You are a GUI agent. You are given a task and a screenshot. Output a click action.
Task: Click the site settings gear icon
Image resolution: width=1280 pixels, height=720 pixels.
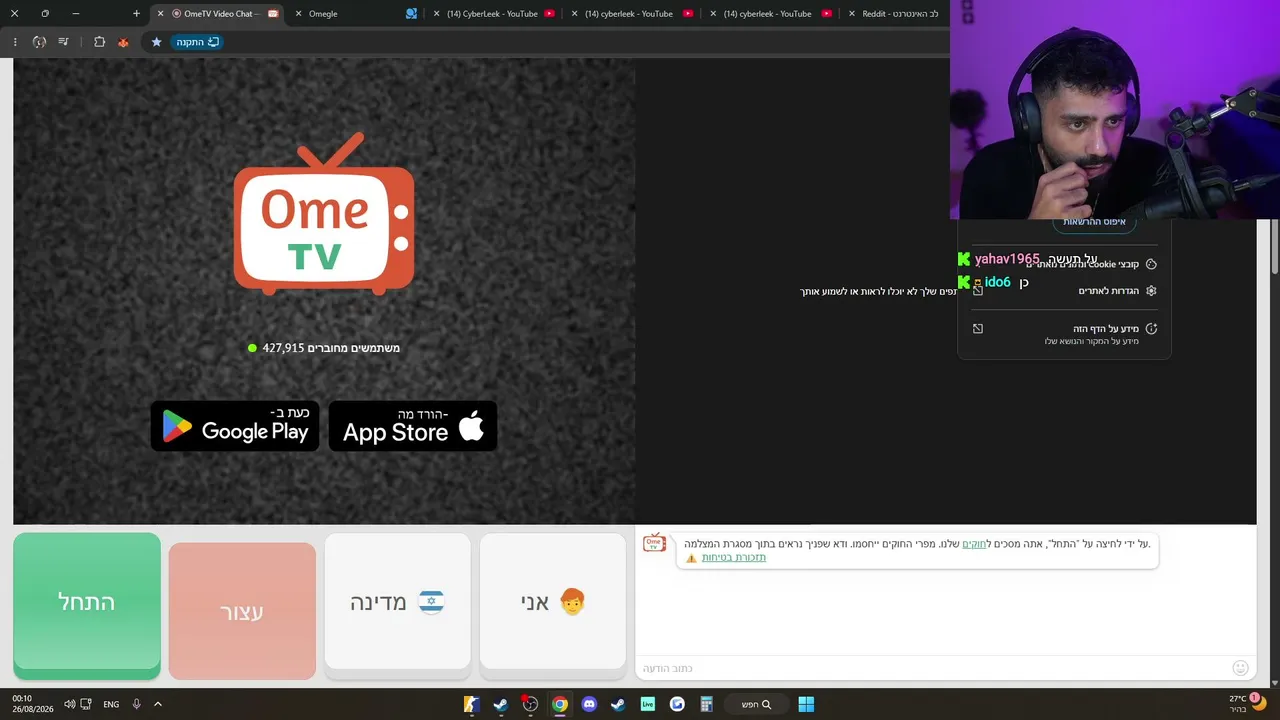[x=1151, y=291]
